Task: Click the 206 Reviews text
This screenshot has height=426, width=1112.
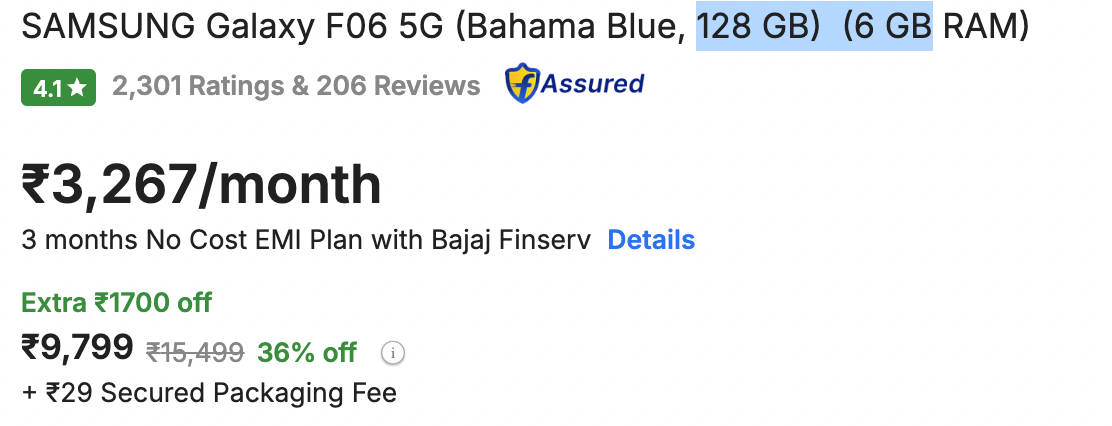Action: coord(398,87)
